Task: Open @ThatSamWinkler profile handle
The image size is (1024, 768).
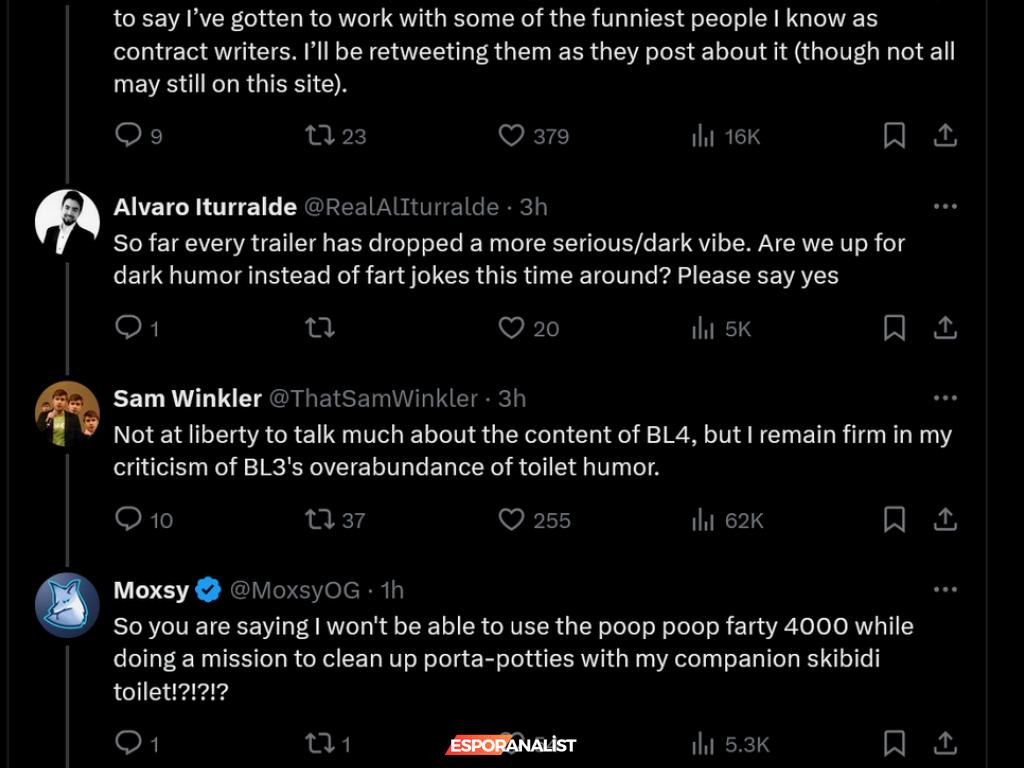Action: point(374,398)
